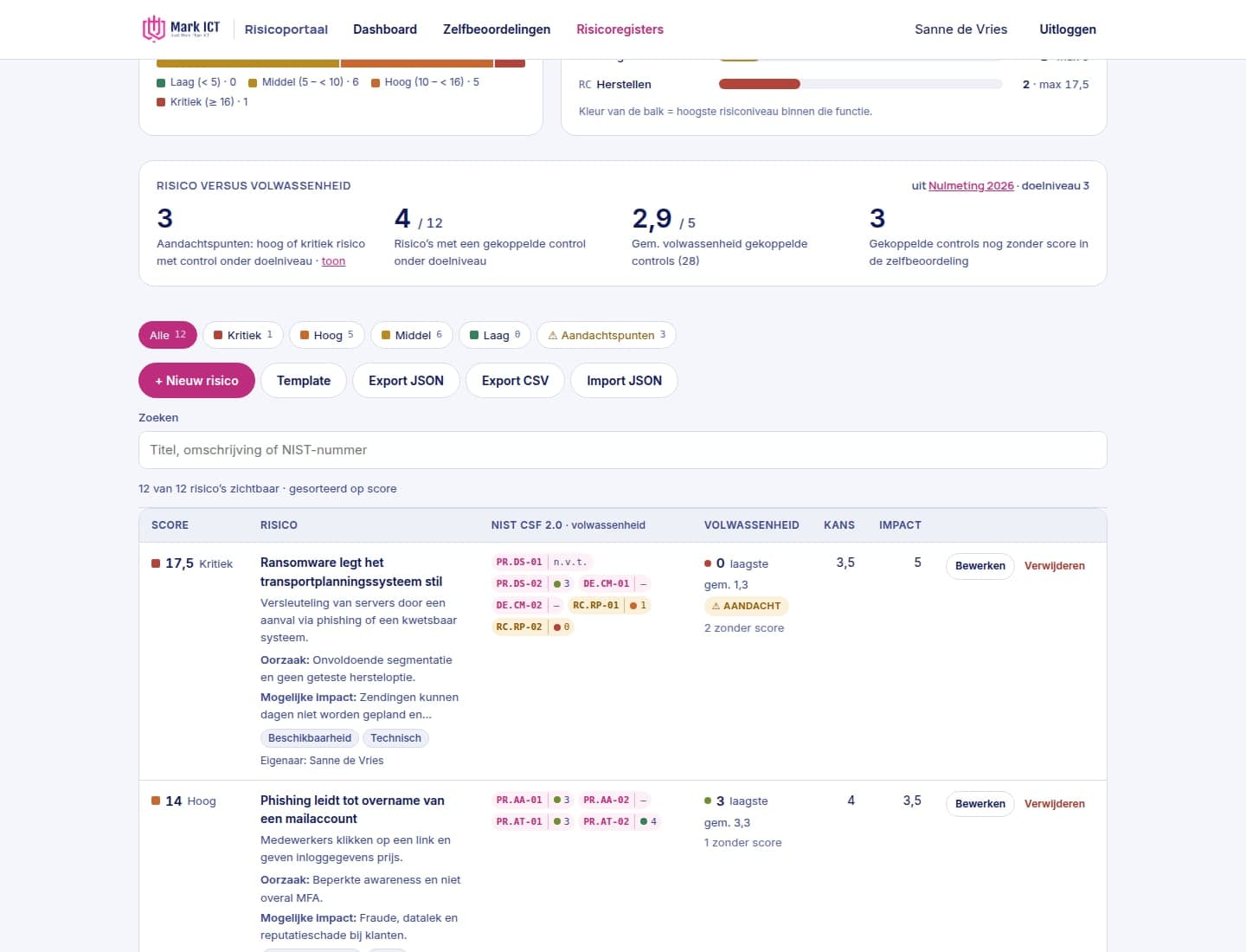
Task: Edit the Phishing risk with Bewerken
Action: [x=979, y=804]
